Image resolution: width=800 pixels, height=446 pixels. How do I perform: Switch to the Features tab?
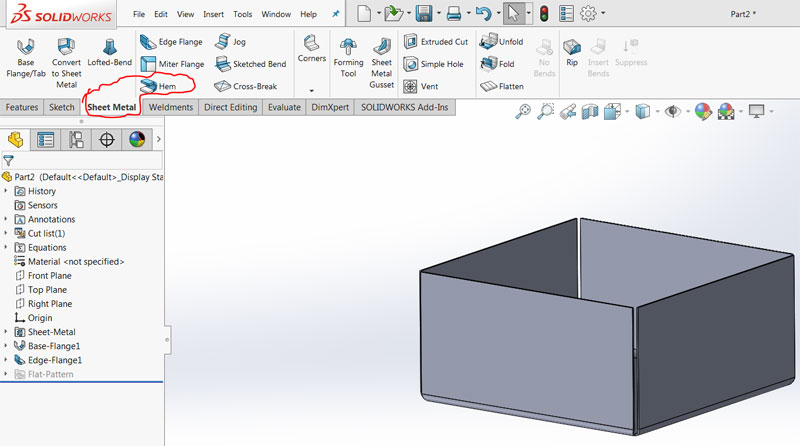pyautogui.click(x=21, y=107)
